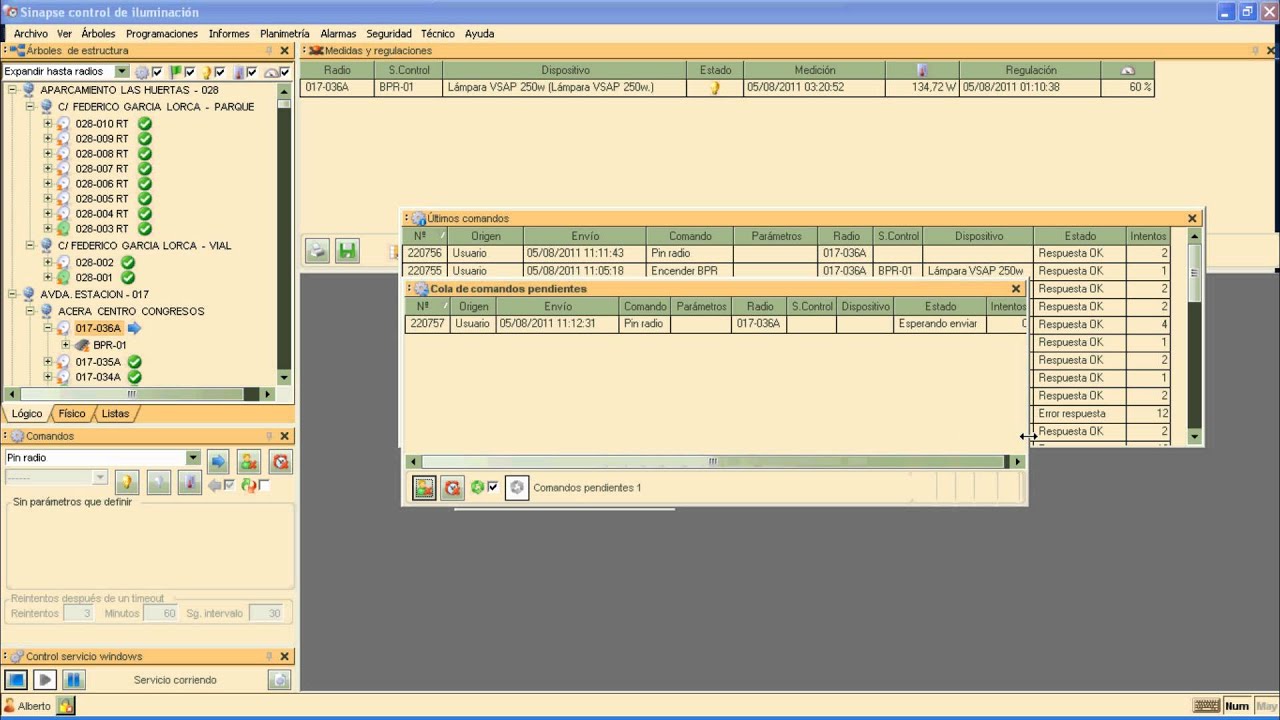Click the pending commands horizontal scrollbar thumb
Screen dimensions: 1280x720
click(713, 462)
